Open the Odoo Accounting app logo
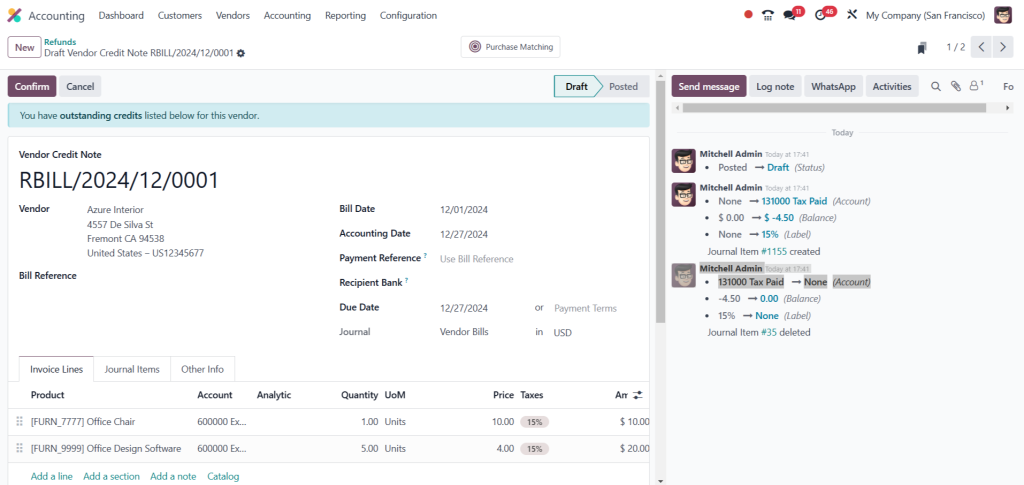1024x485 pixels. pos(14,15)
